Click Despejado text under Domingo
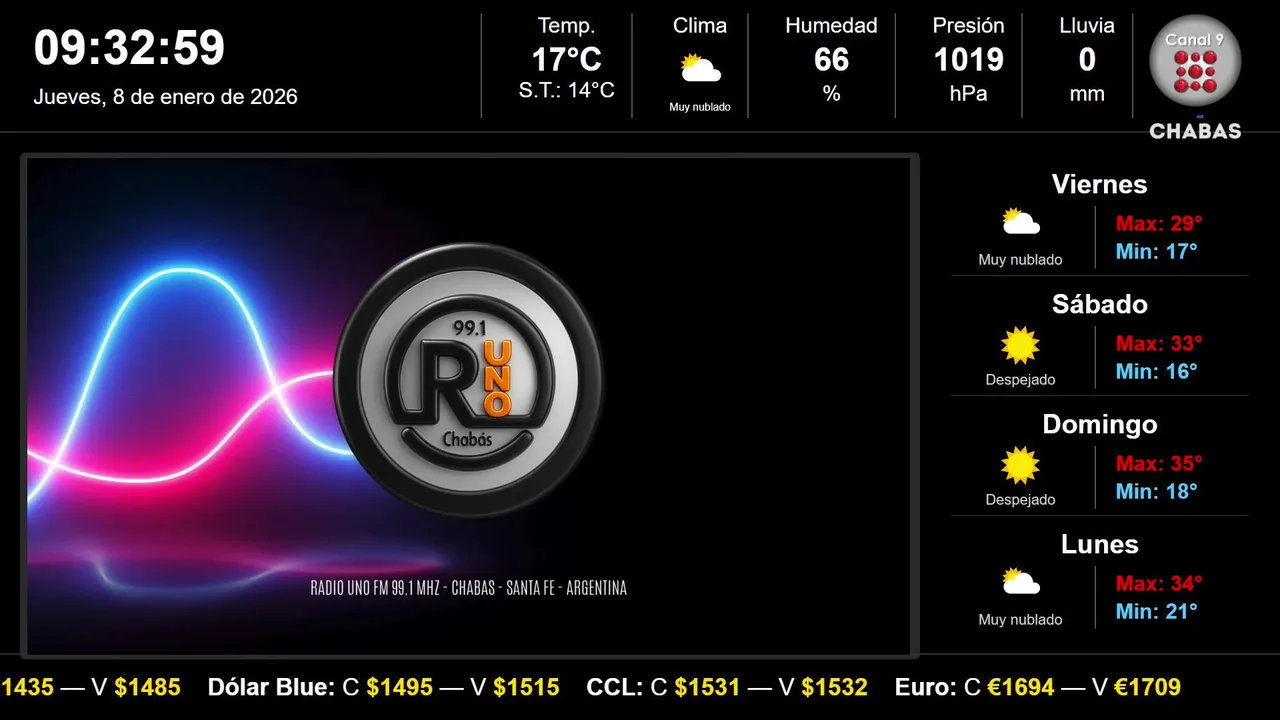This screenshot has height=720, width=1280. [x=1020, y=500]
